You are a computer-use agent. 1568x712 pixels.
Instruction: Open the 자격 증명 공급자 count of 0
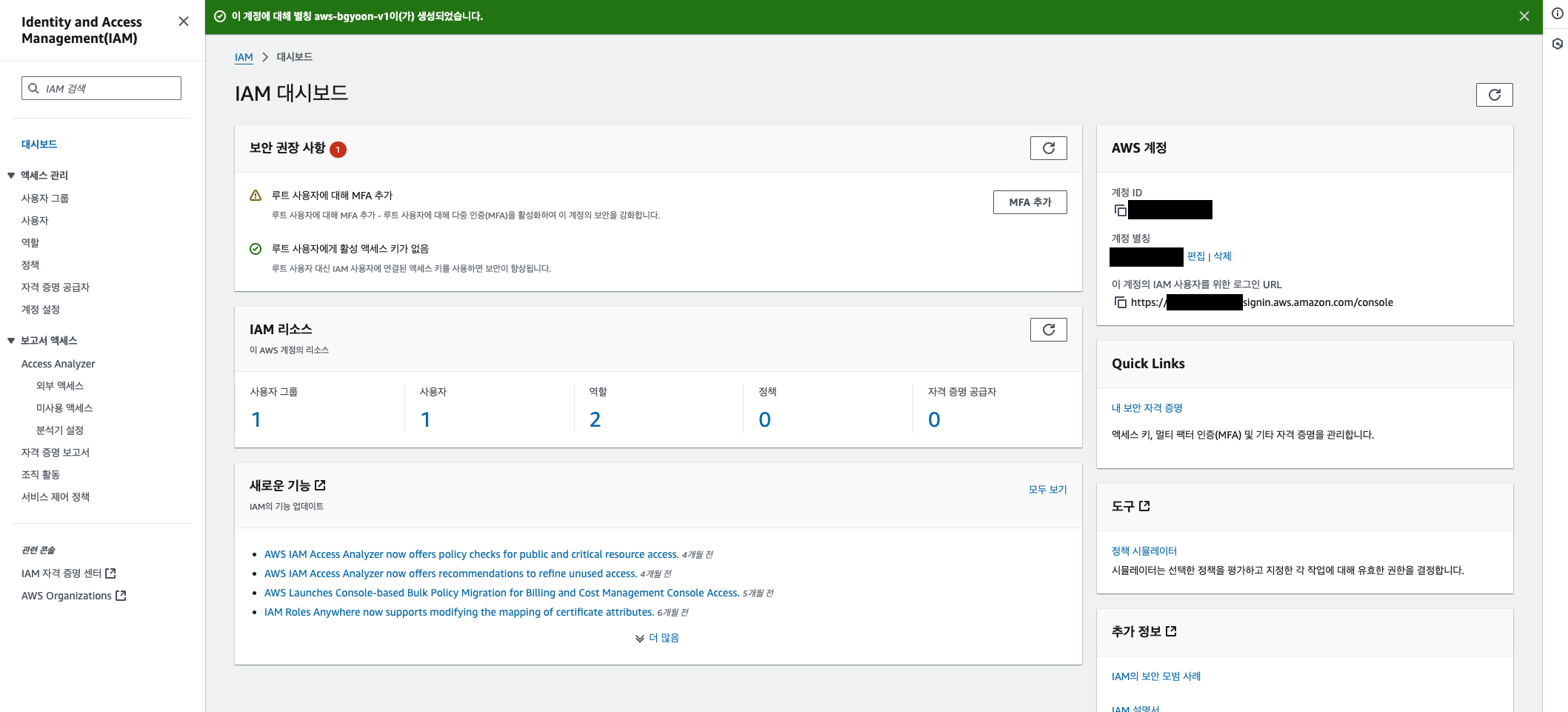pos(935,420)
